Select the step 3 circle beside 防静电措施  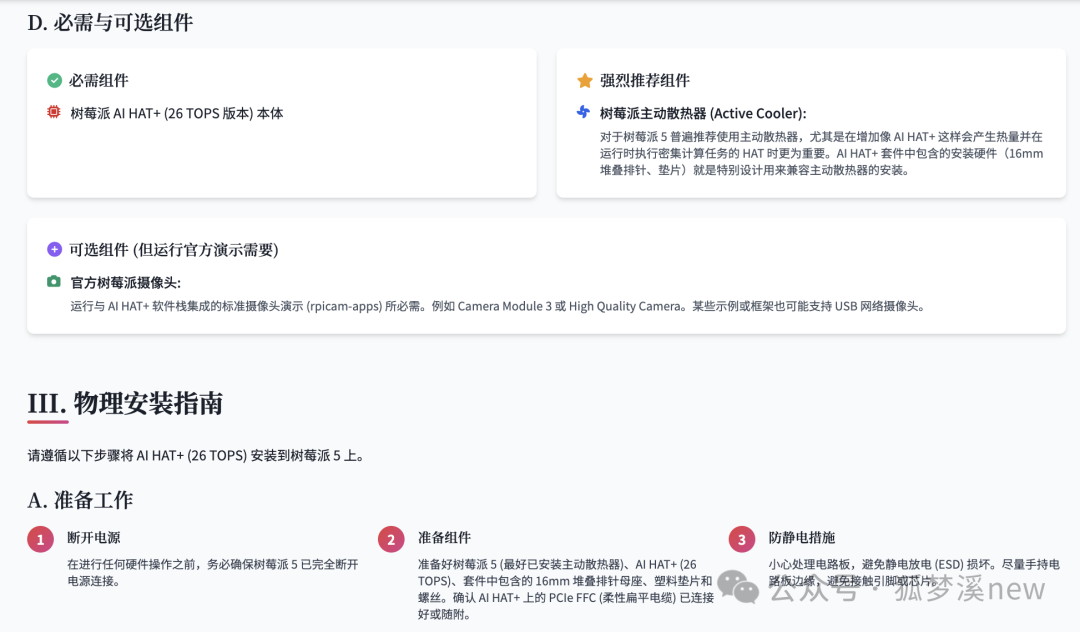coord(741,540)
